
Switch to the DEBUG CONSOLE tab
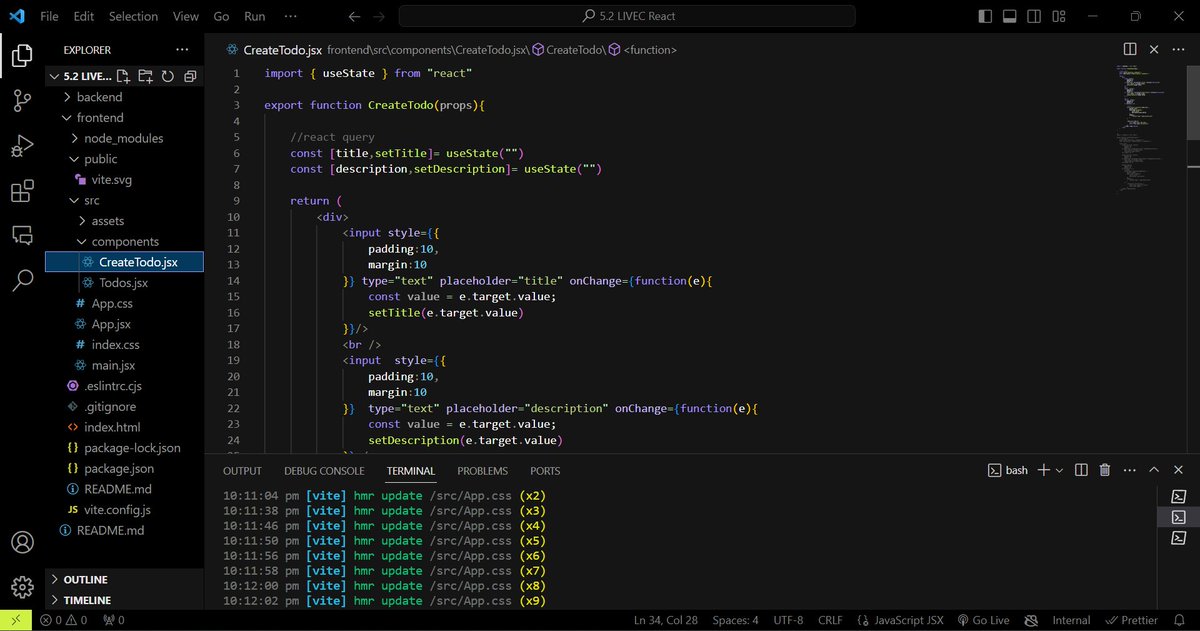[x=324, y=471]
